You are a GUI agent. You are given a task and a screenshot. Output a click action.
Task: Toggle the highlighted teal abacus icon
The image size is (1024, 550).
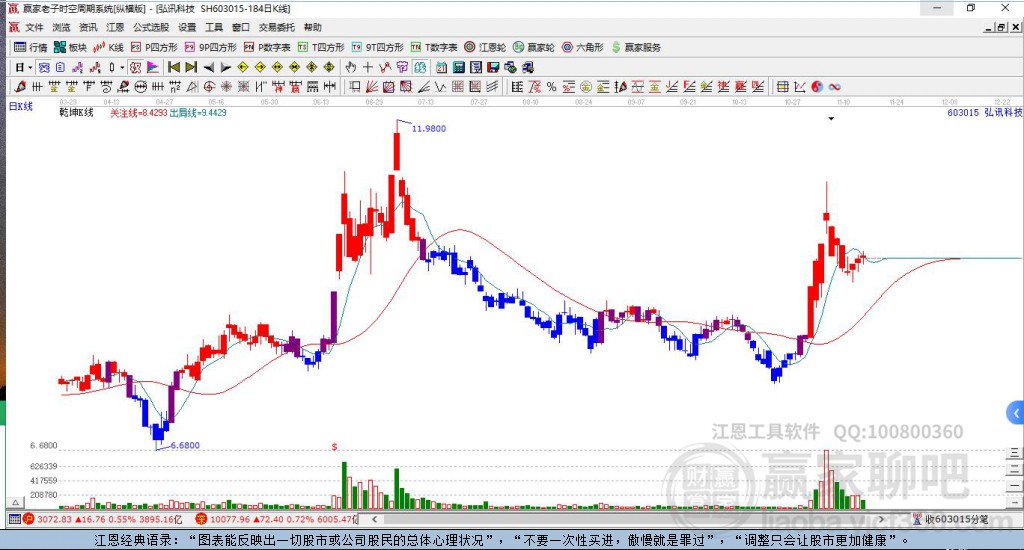point(420,67)
